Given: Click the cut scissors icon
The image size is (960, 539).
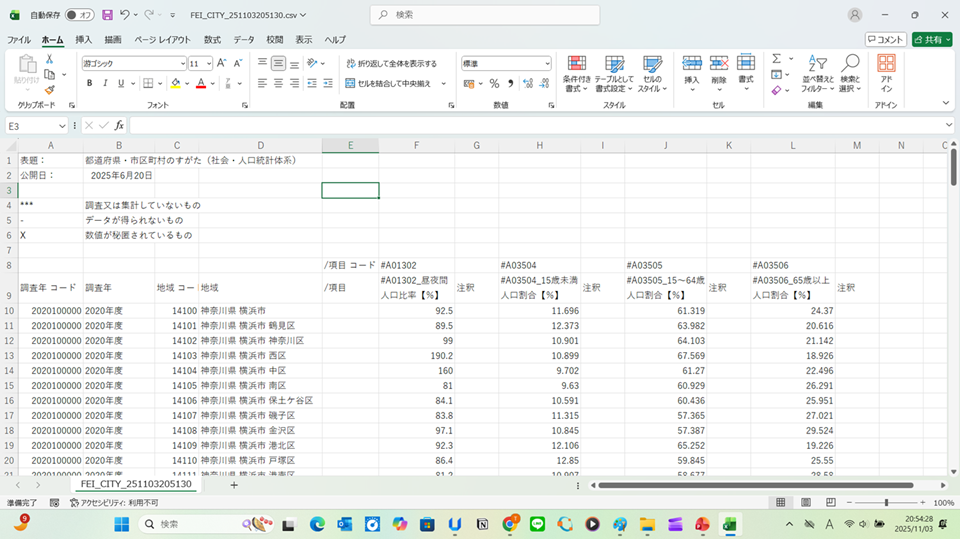Looking at the screenshot, I should point(49,59).
